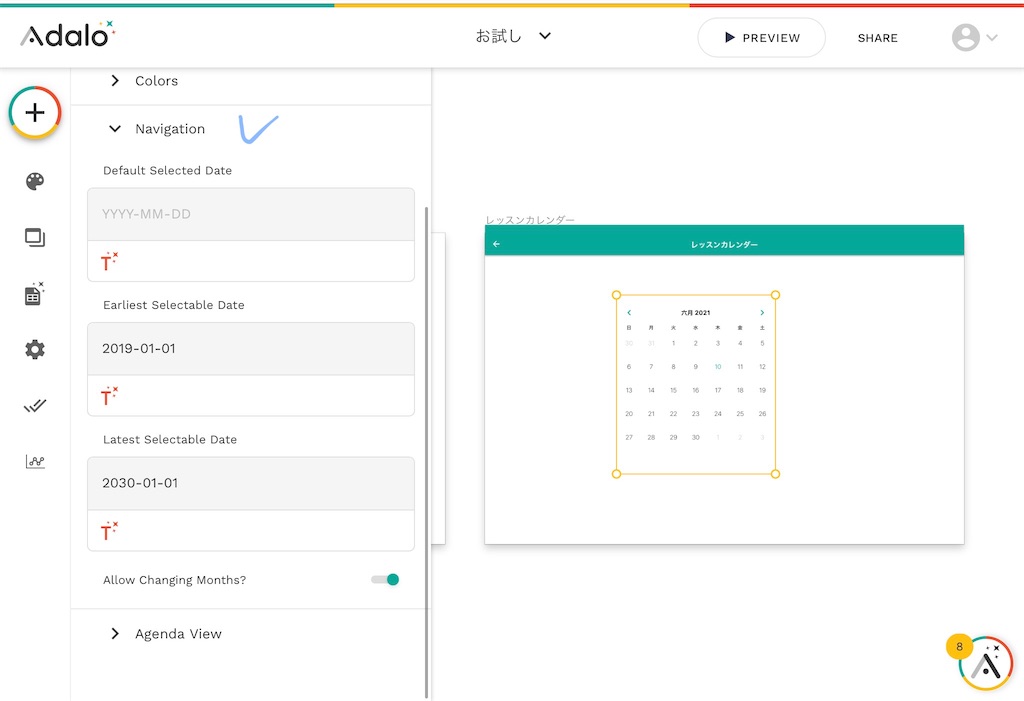Viewport: 1024px width, 701px height.
Task: Select date 27 in the calendar
Action: 629,437
